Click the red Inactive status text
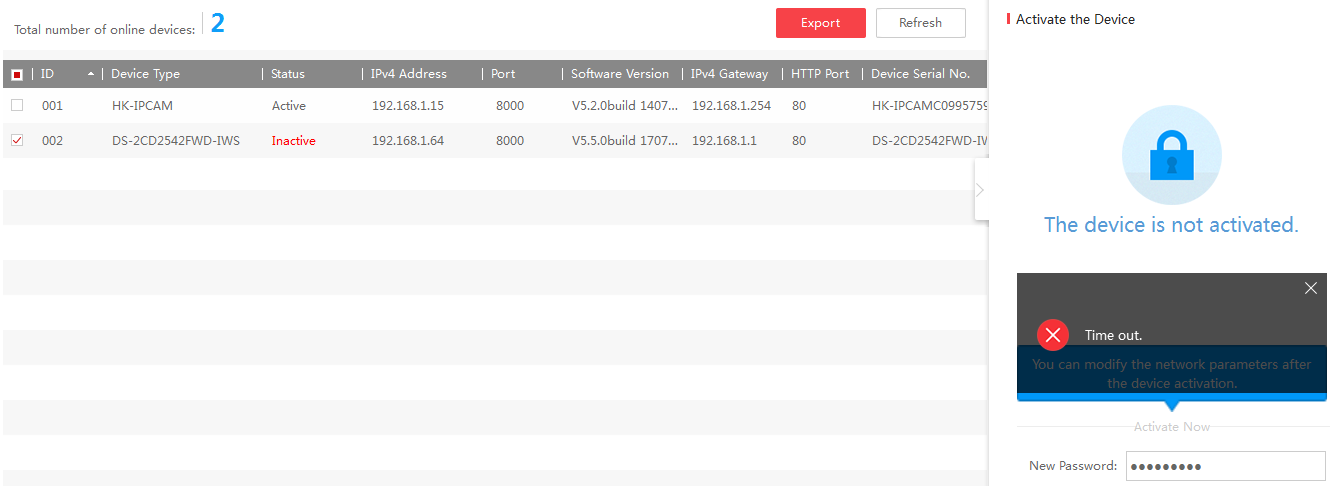1335x486 pixels. pyautogui.click(x=293, y=141)
